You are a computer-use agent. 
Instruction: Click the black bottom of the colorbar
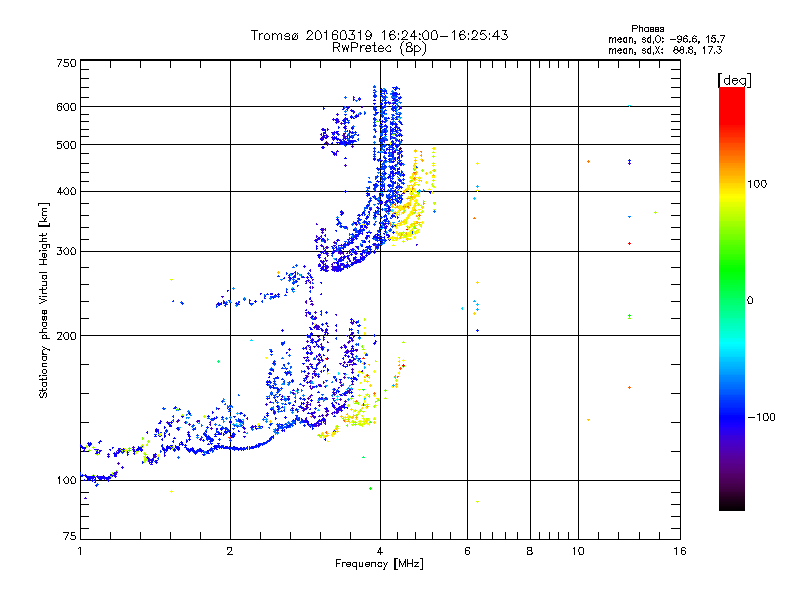(x=732, y=503)
